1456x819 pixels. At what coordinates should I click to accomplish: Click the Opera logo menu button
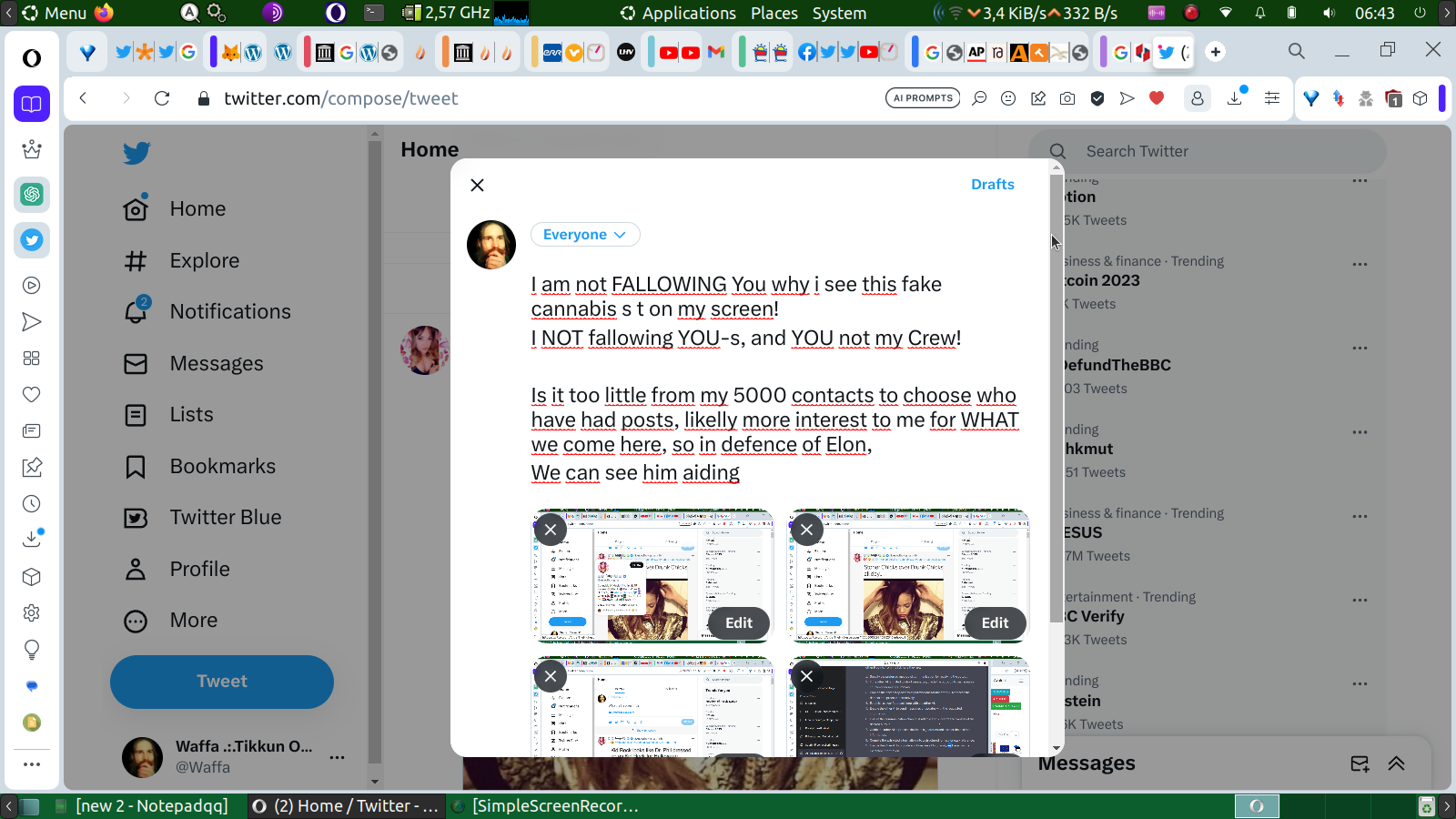(32, 58)
